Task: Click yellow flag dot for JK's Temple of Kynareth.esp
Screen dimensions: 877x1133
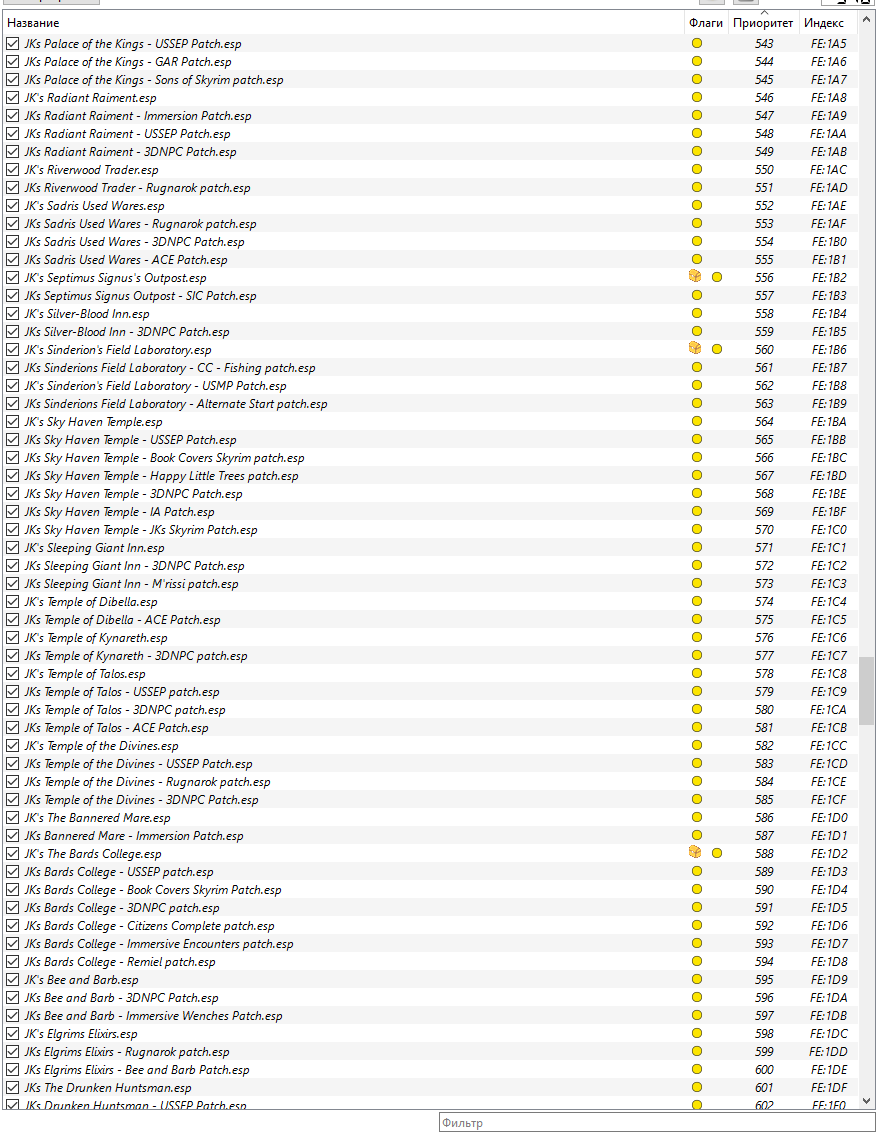Action: coord(696,637)
